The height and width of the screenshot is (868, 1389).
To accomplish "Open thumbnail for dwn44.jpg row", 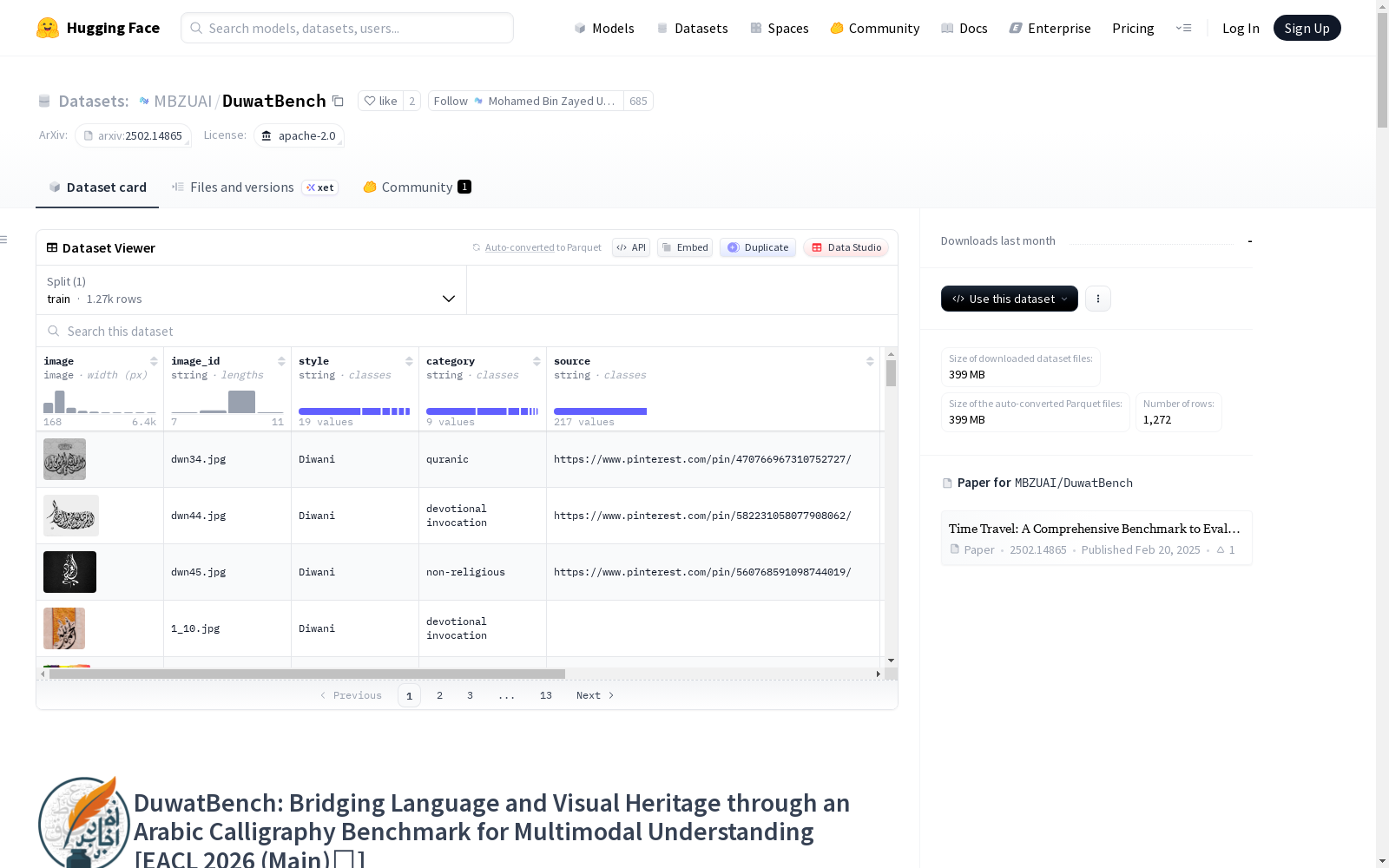I will [x=71, y=516].
